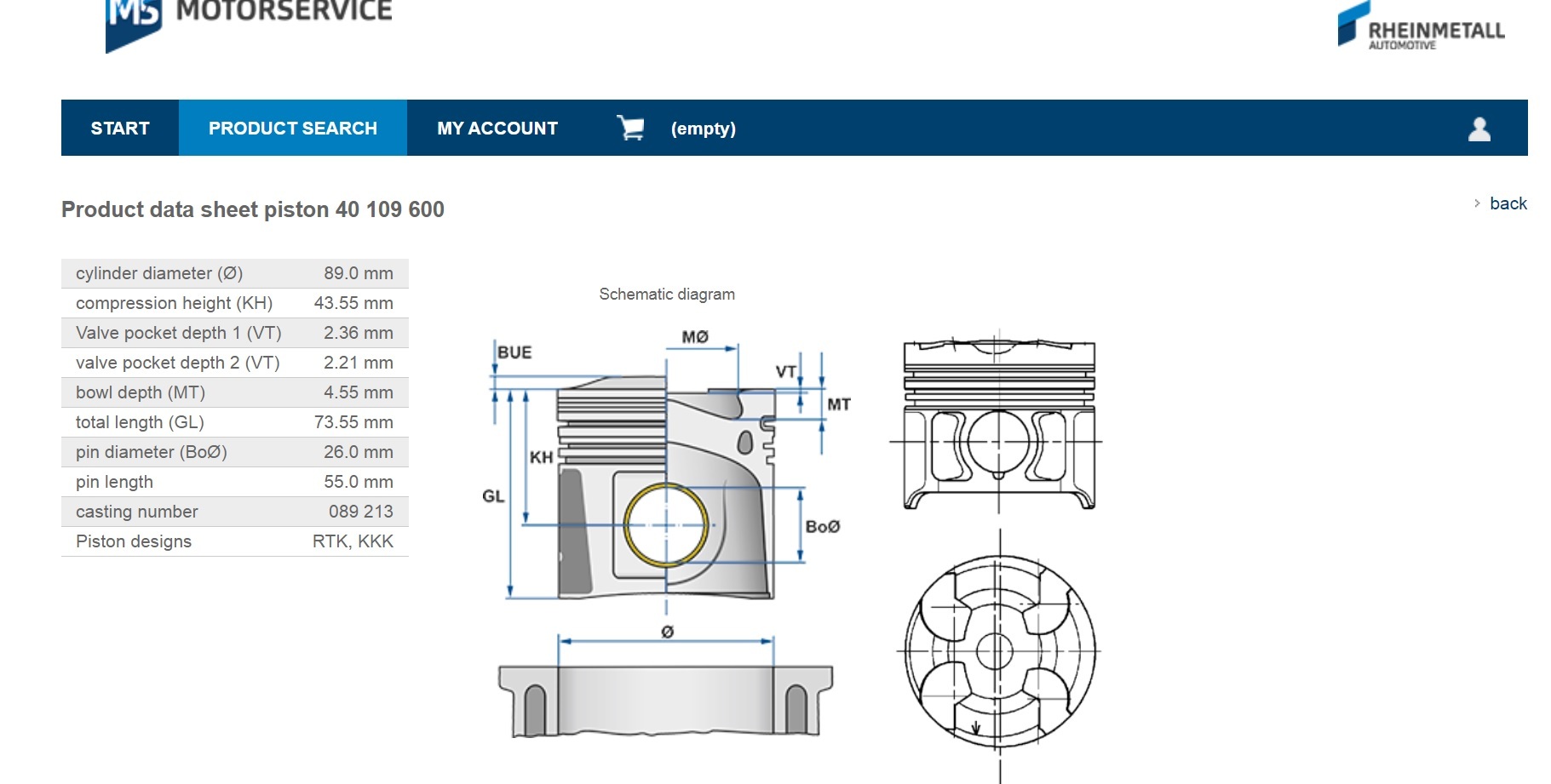Click the cylinder liner diagram below the piston
Viewport: 1551px width, 784px height.
665,700
